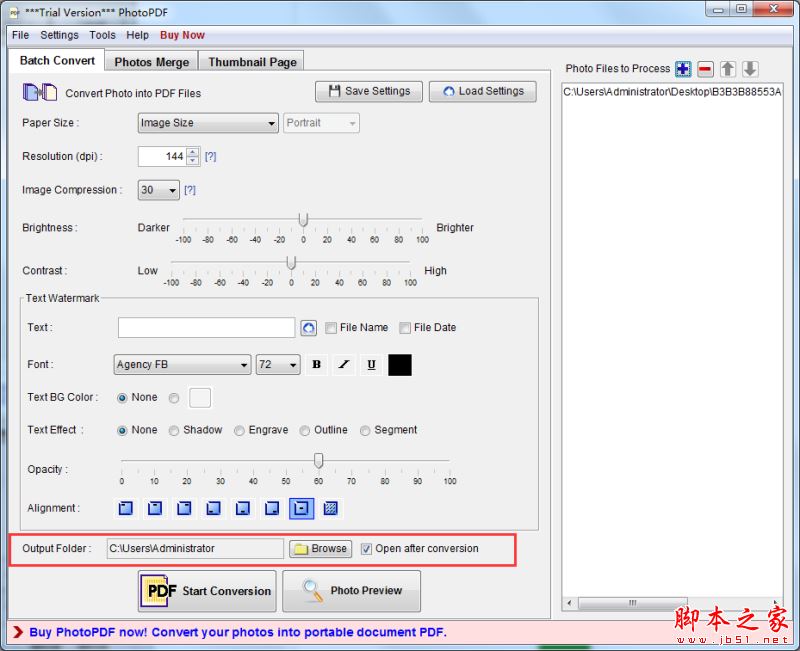This screenshot has height=651, width=800.
Task: Click the Brightness slider handle
Action: coord(303,220)
